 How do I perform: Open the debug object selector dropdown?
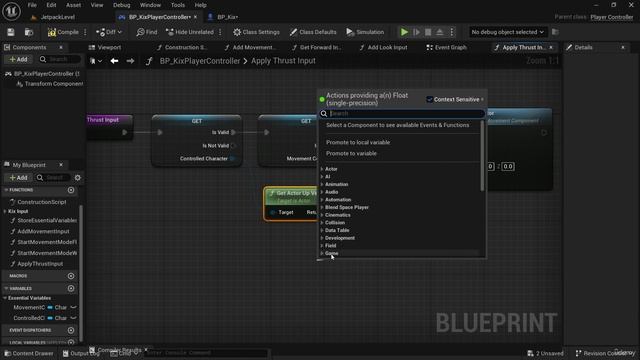click(507, 32)
